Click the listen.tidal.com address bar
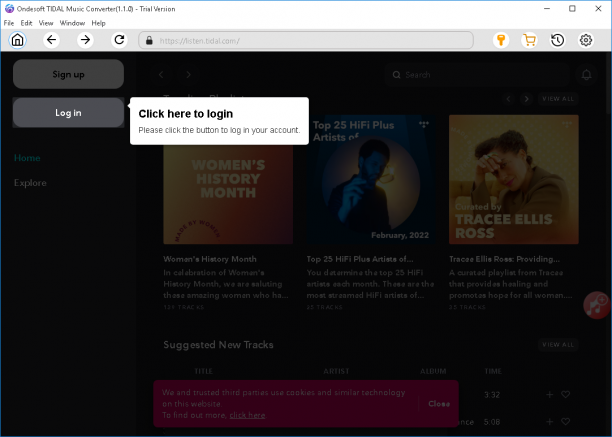The height and width of the screenshot is (437, 612). (x=306, y=40)
